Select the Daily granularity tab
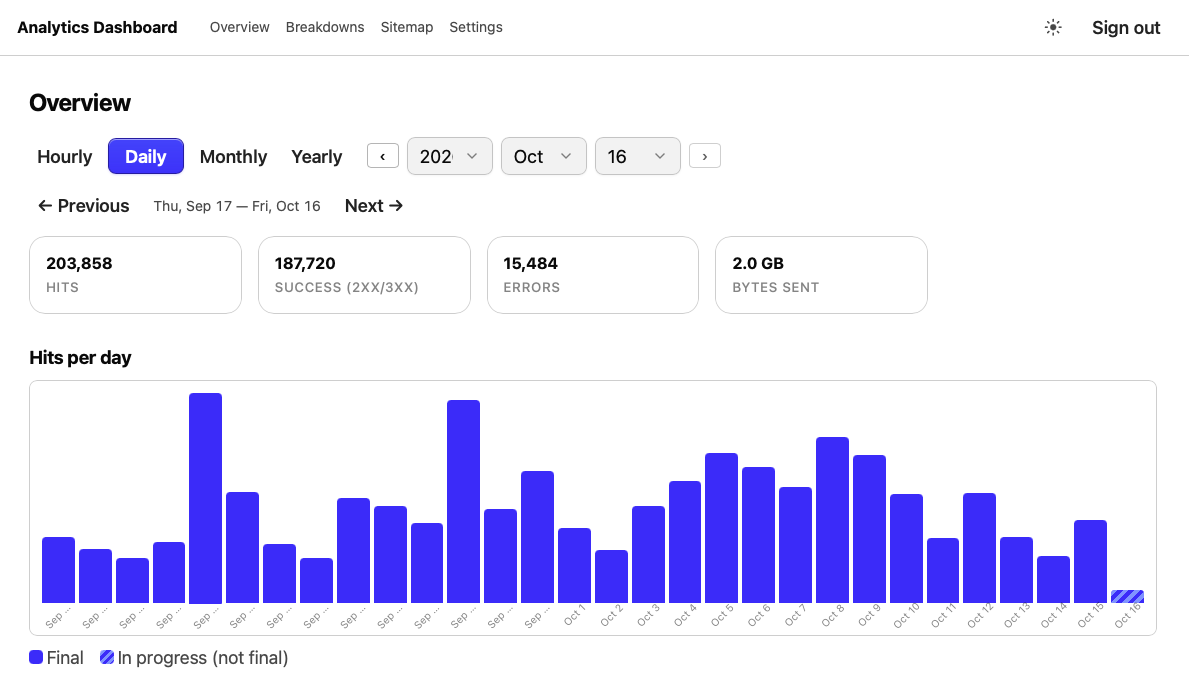Screen dimensions: 1189x695 pos(146,156)
